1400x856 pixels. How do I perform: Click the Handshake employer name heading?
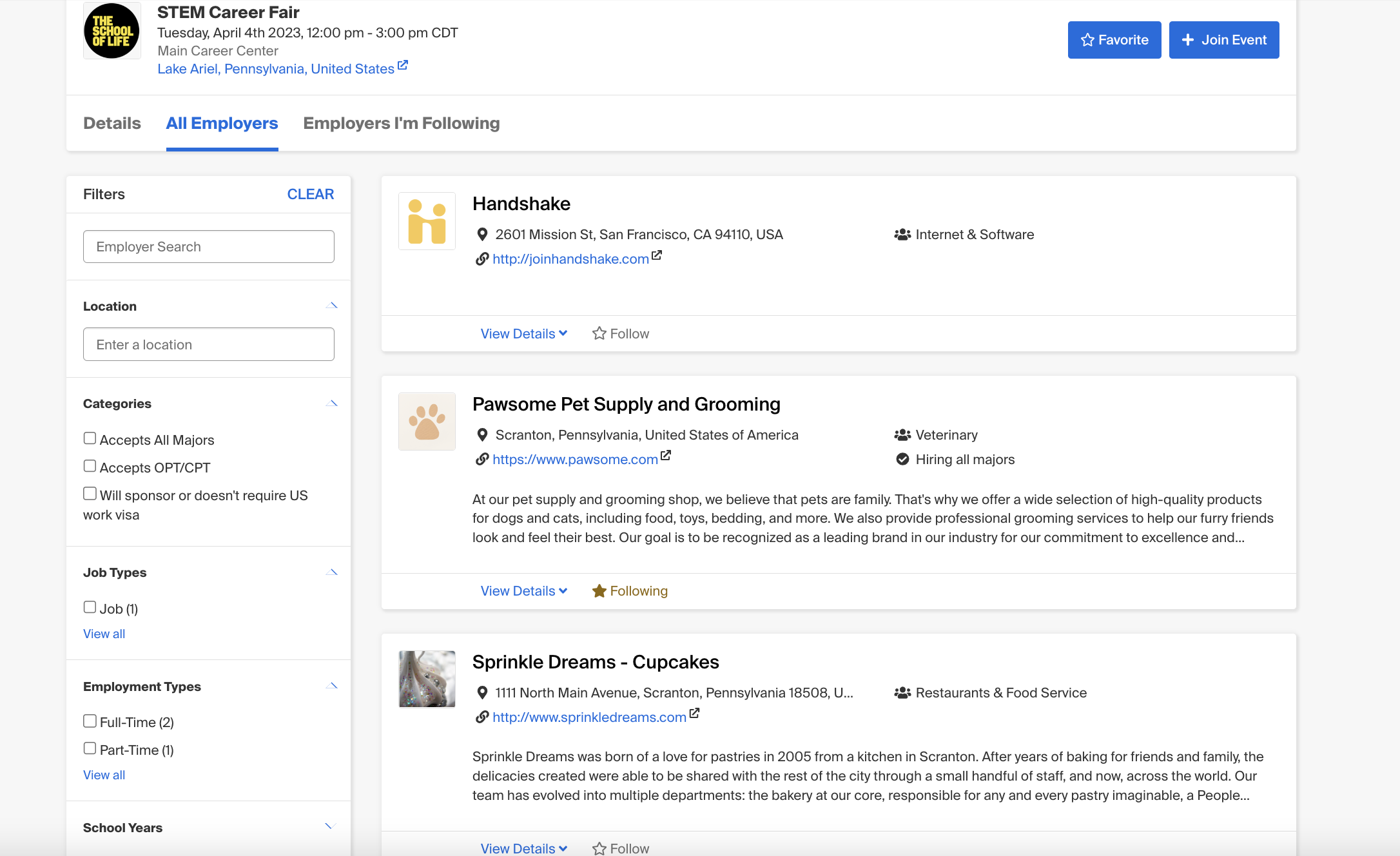click(x=521, y=204)
